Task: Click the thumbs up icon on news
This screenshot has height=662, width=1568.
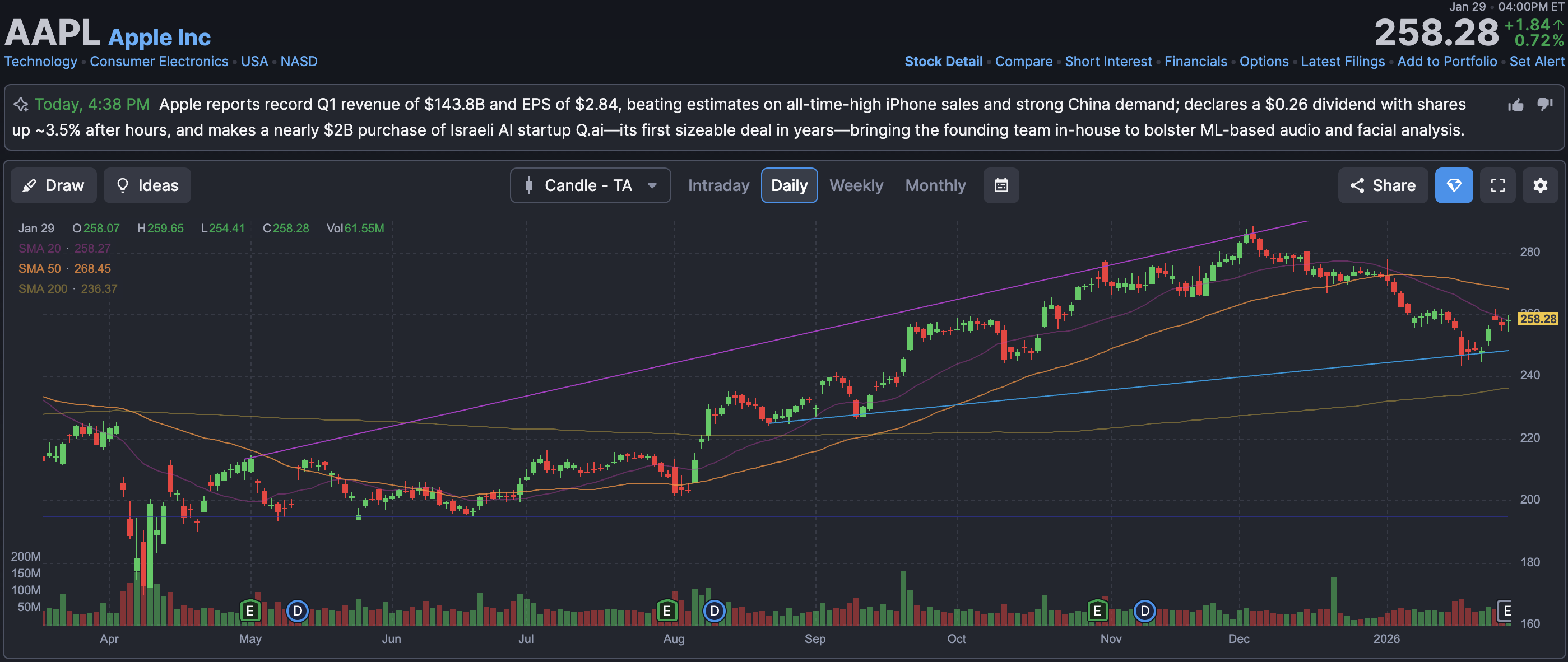Action: tap(1516, 105)
